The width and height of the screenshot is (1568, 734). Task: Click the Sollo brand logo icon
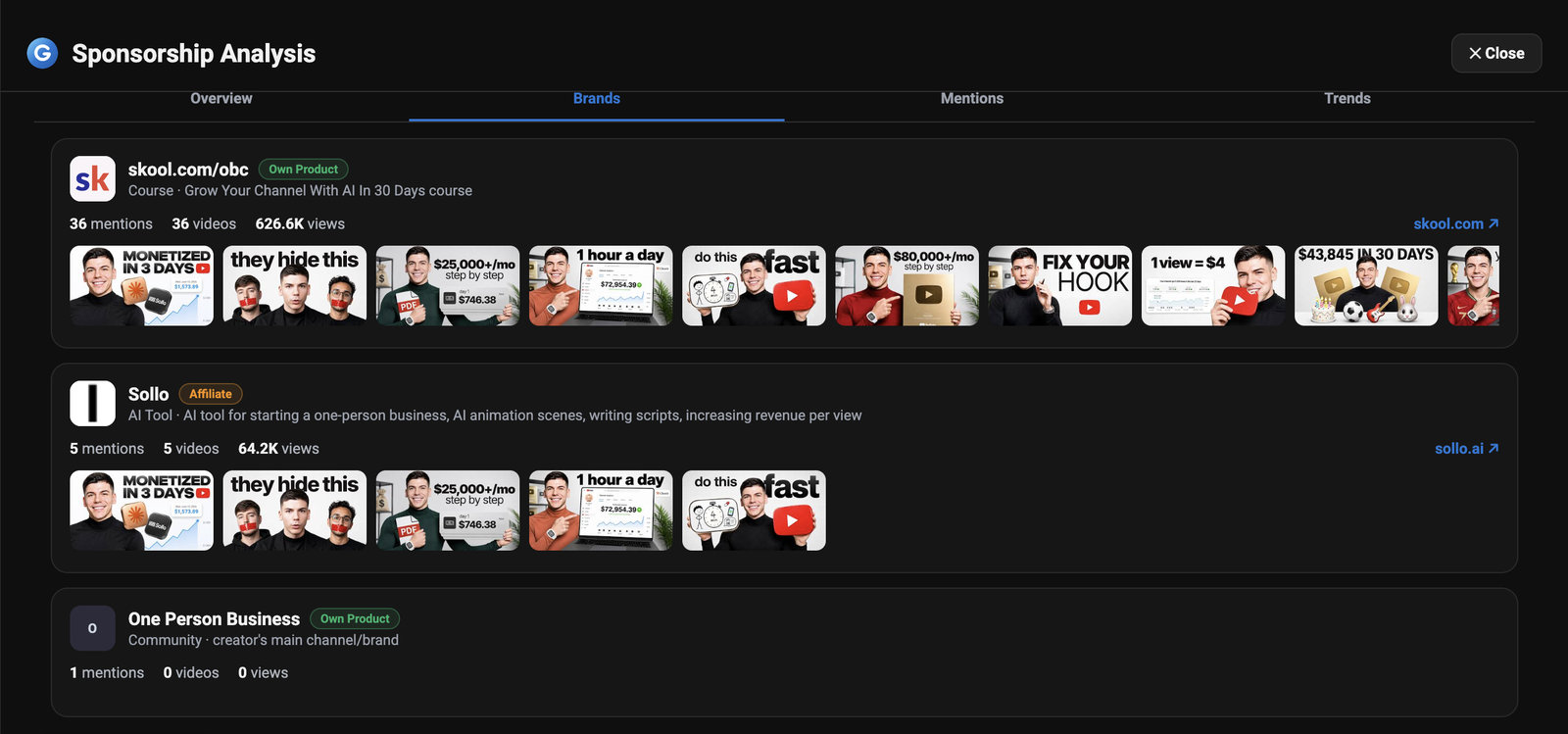click(93, 403)
